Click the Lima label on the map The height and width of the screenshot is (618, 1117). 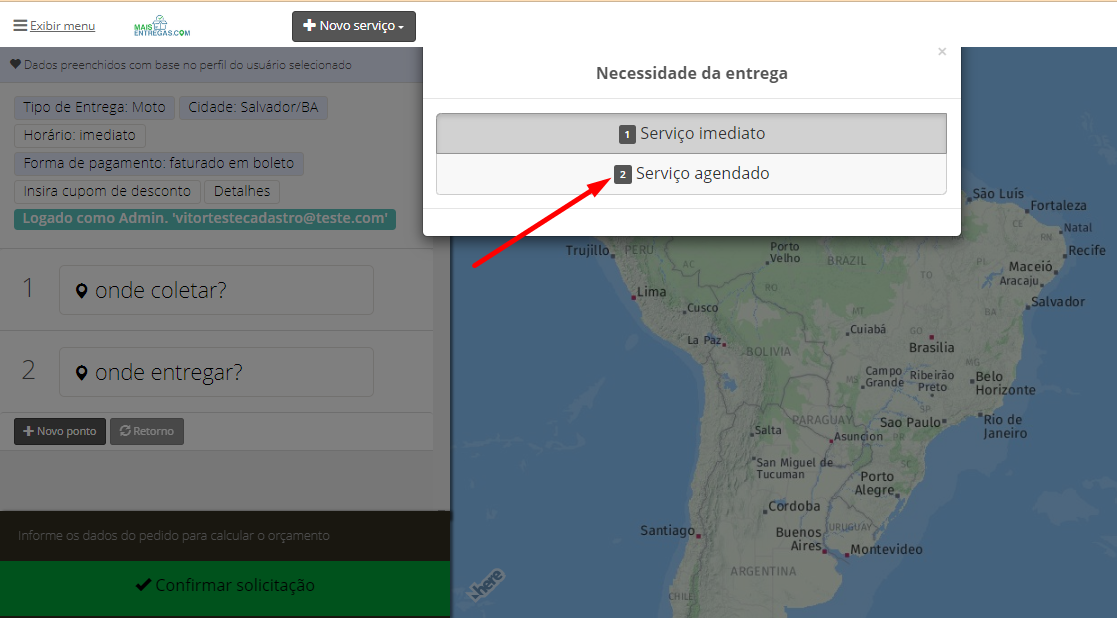coord(651,292)
